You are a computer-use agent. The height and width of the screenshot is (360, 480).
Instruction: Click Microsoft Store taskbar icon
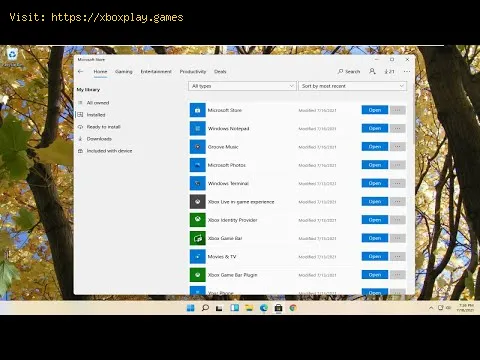tap(278, 308)
